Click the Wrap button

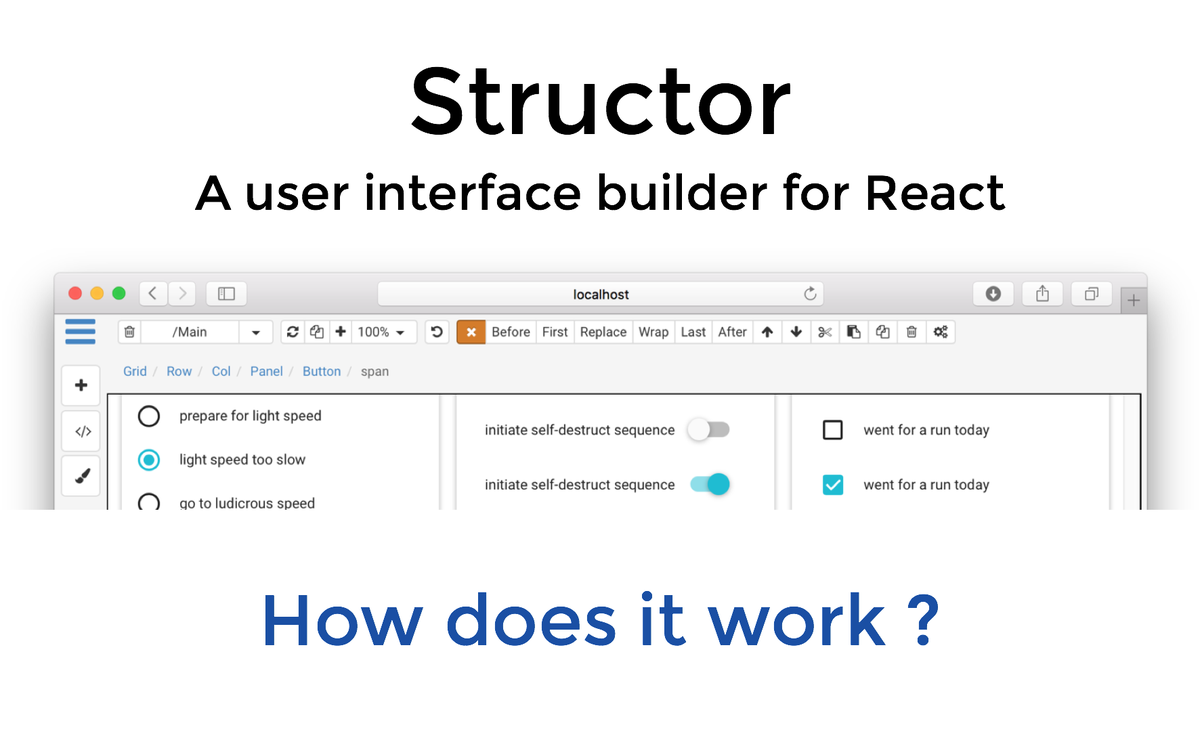[x=653, y=332]
